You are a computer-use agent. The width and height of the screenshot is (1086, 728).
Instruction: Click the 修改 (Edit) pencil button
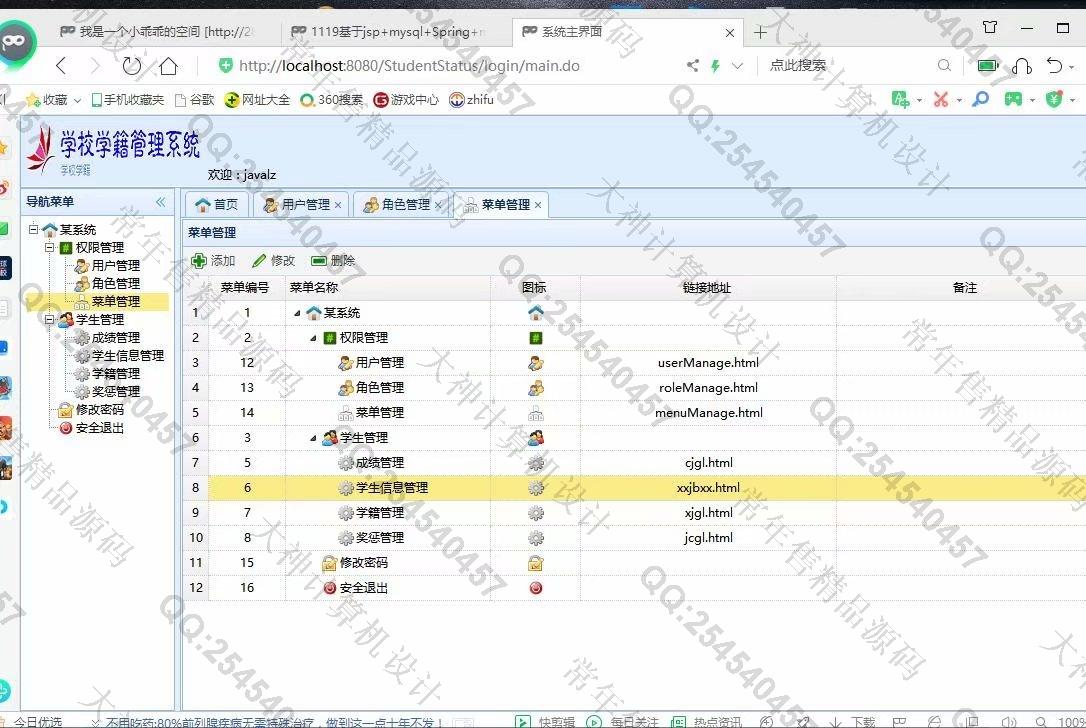(273, 261)
